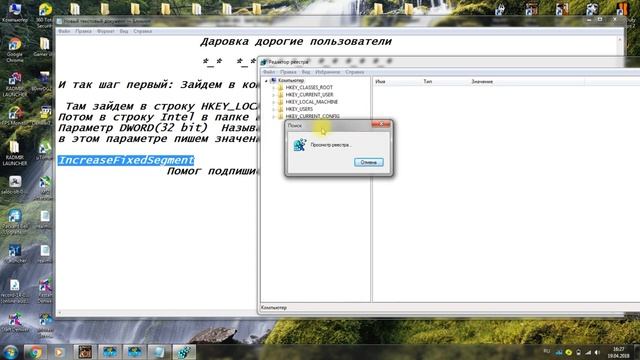The height and width of the screenshot is (360, 640).
Task: Click the registry search progress icon
Action: coord(300,145)
